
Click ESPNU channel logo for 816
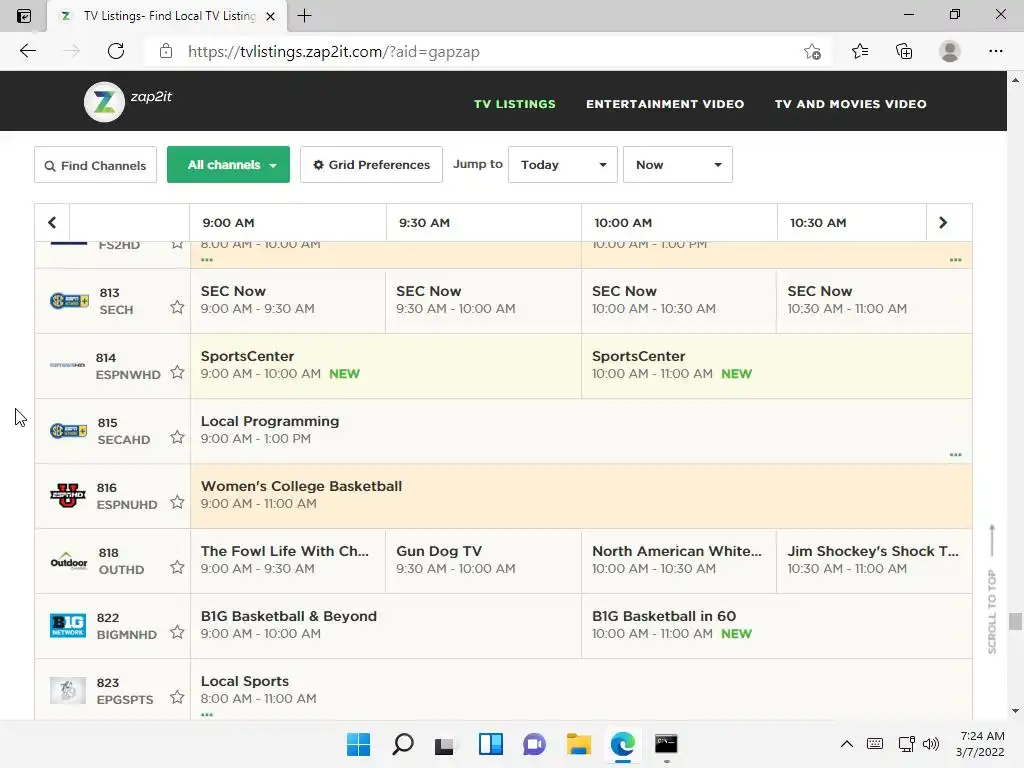tap(68, 496)
